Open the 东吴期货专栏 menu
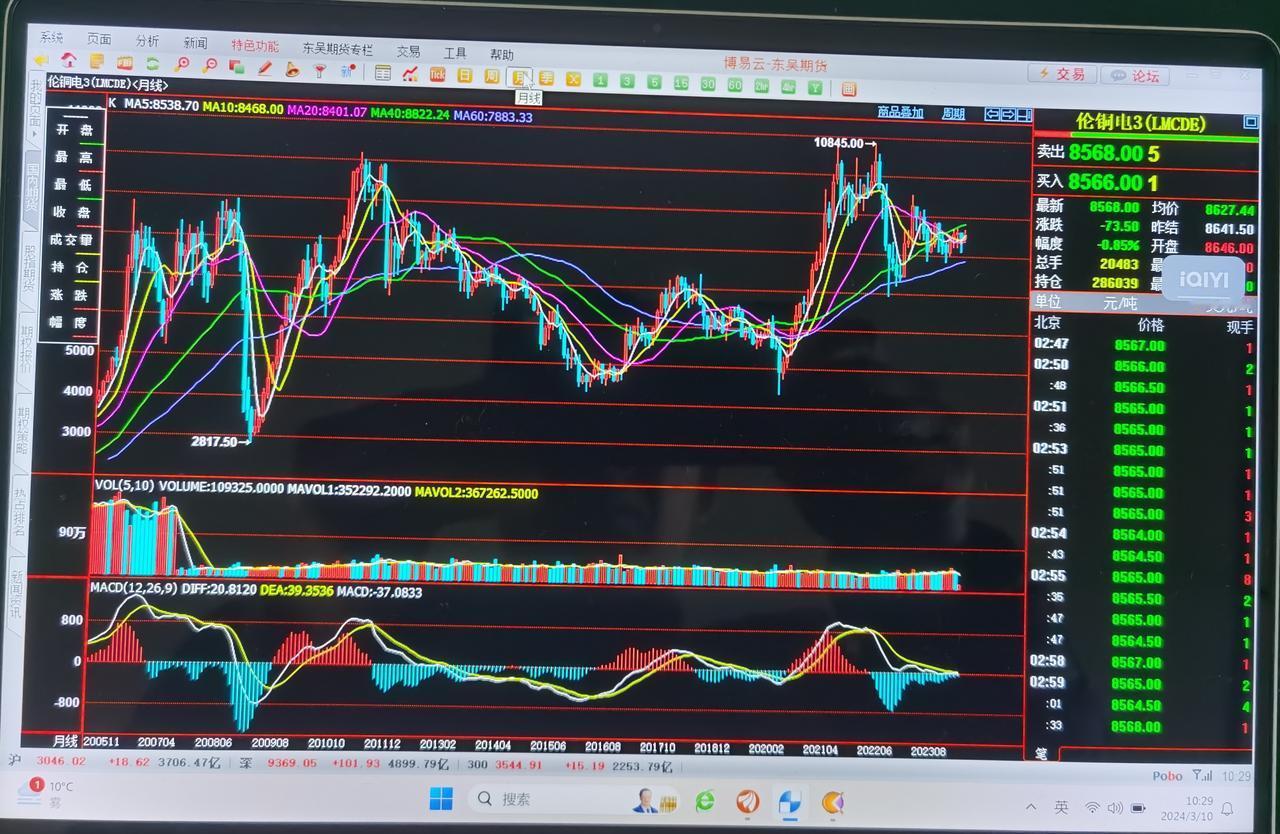The image size is (1280, 834). [x=337, y=48]
